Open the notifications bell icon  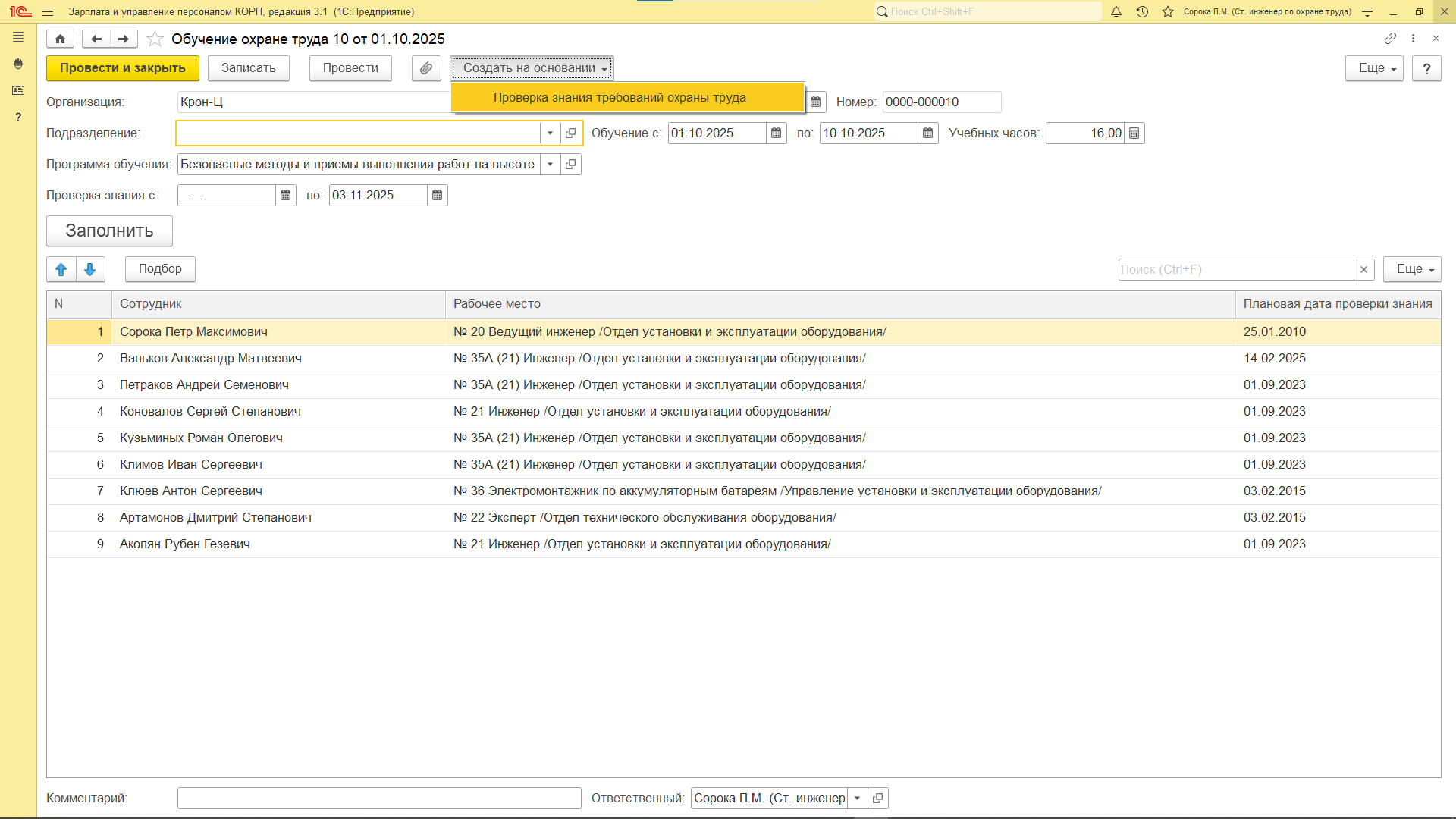coord(1116,11)
